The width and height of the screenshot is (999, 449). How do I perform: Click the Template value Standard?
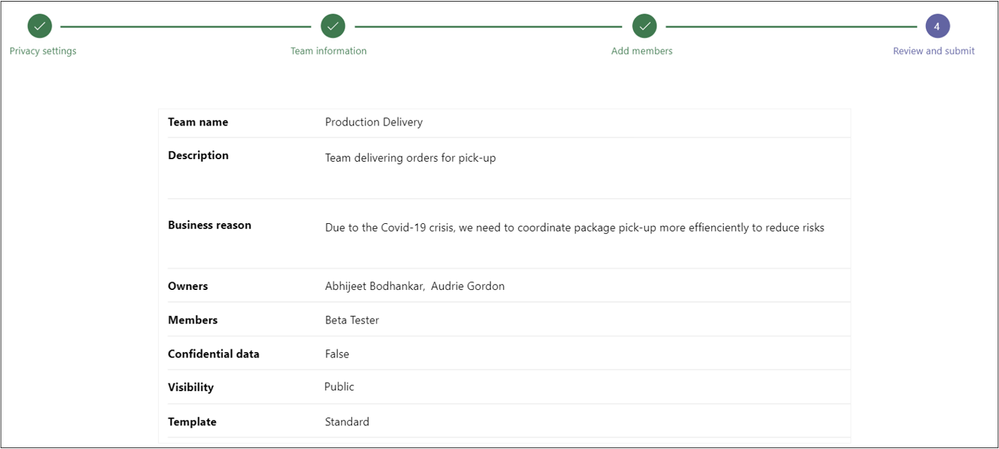click(347, 421)
